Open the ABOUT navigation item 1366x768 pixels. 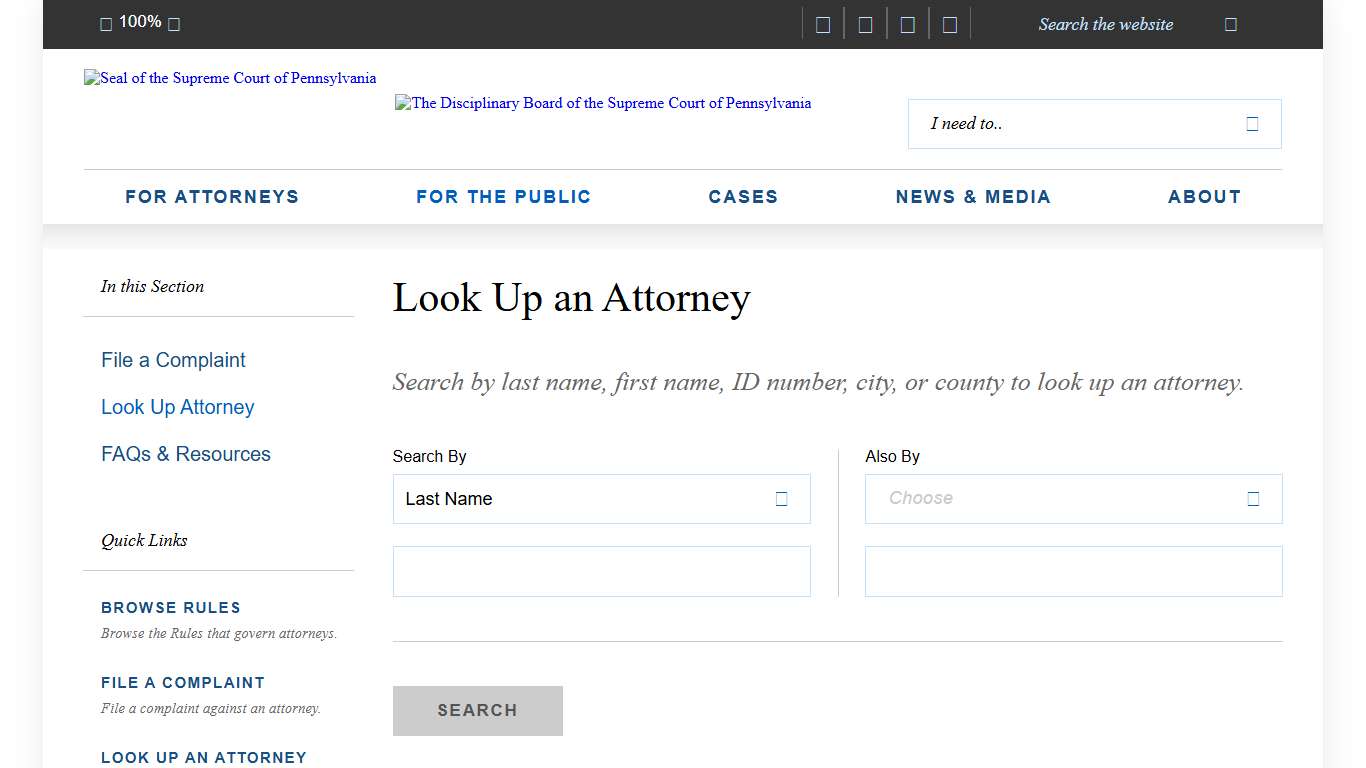(x=1204, y=196)
